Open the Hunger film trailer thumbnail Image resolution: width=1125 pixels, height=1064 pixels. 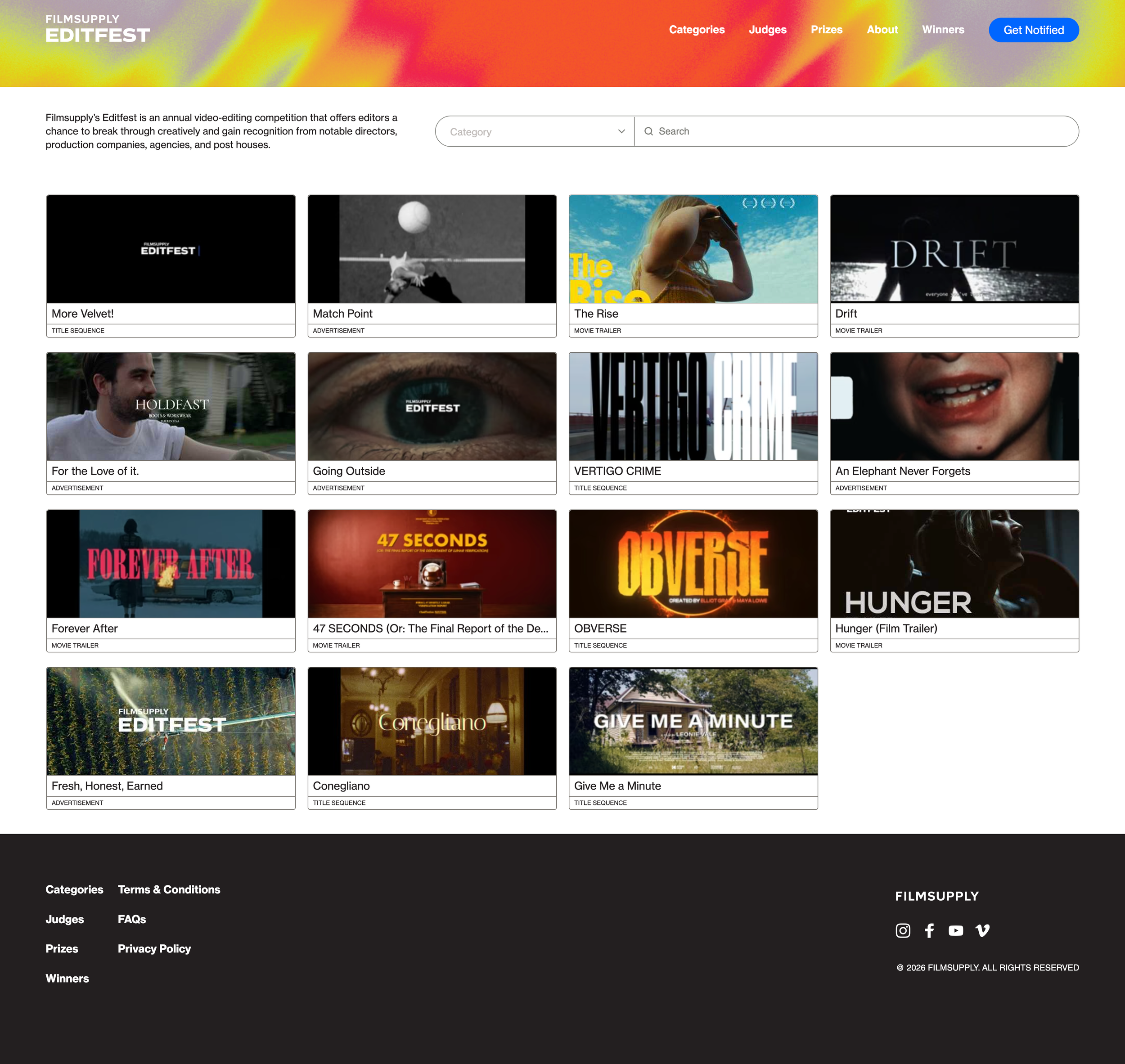click(955, 564)
